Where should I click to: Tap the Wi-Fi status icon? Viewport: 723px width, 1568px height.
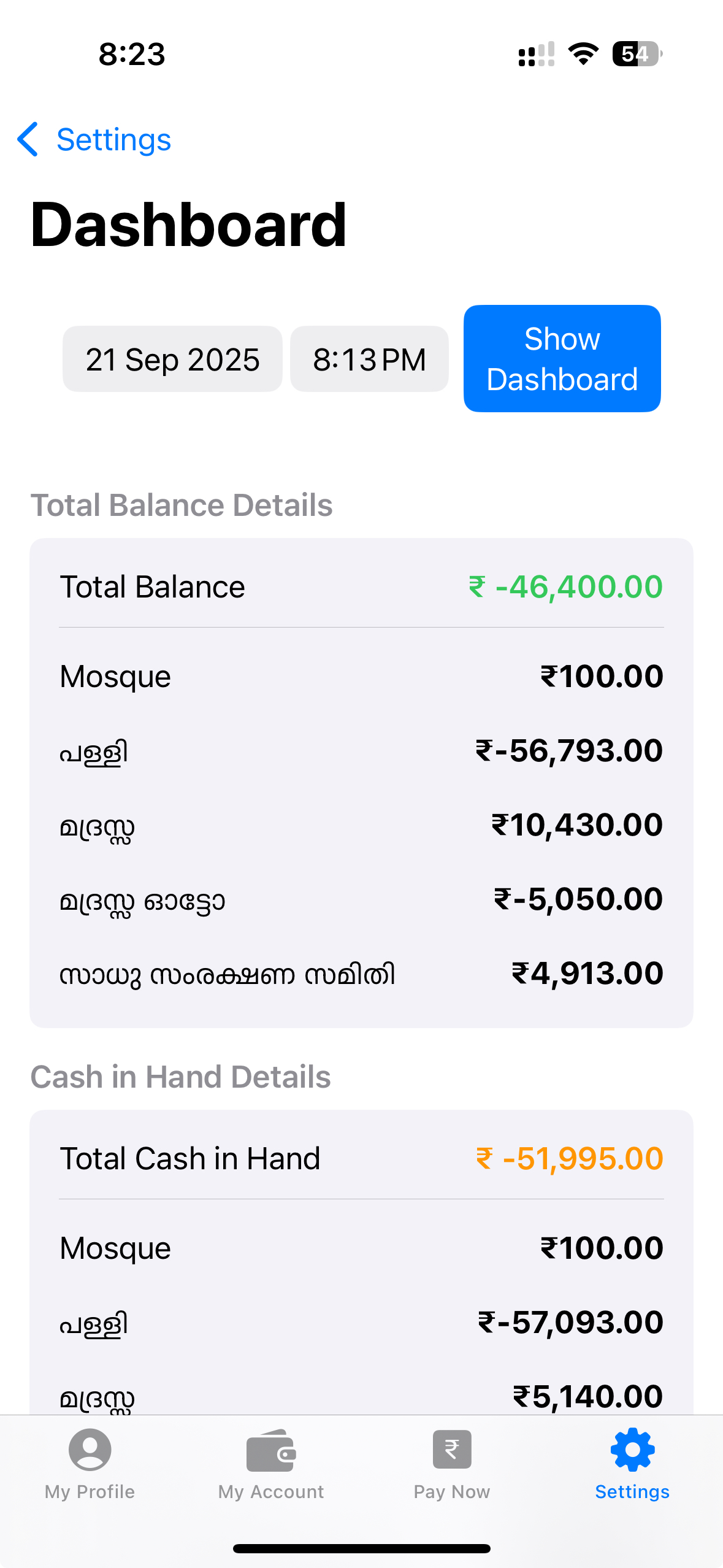point(583,54)
